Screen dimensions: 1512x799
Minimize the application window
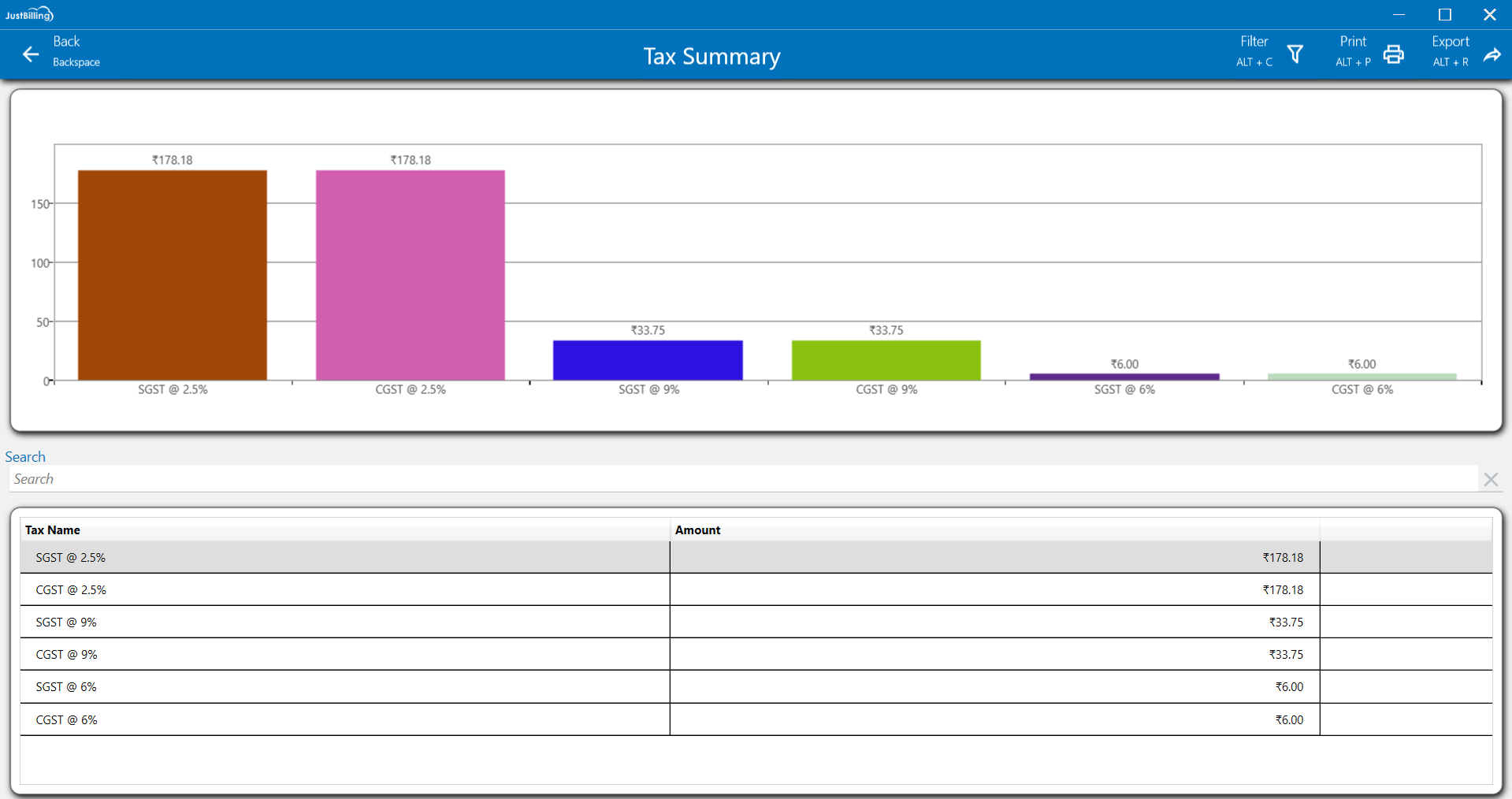(1399, 14)
